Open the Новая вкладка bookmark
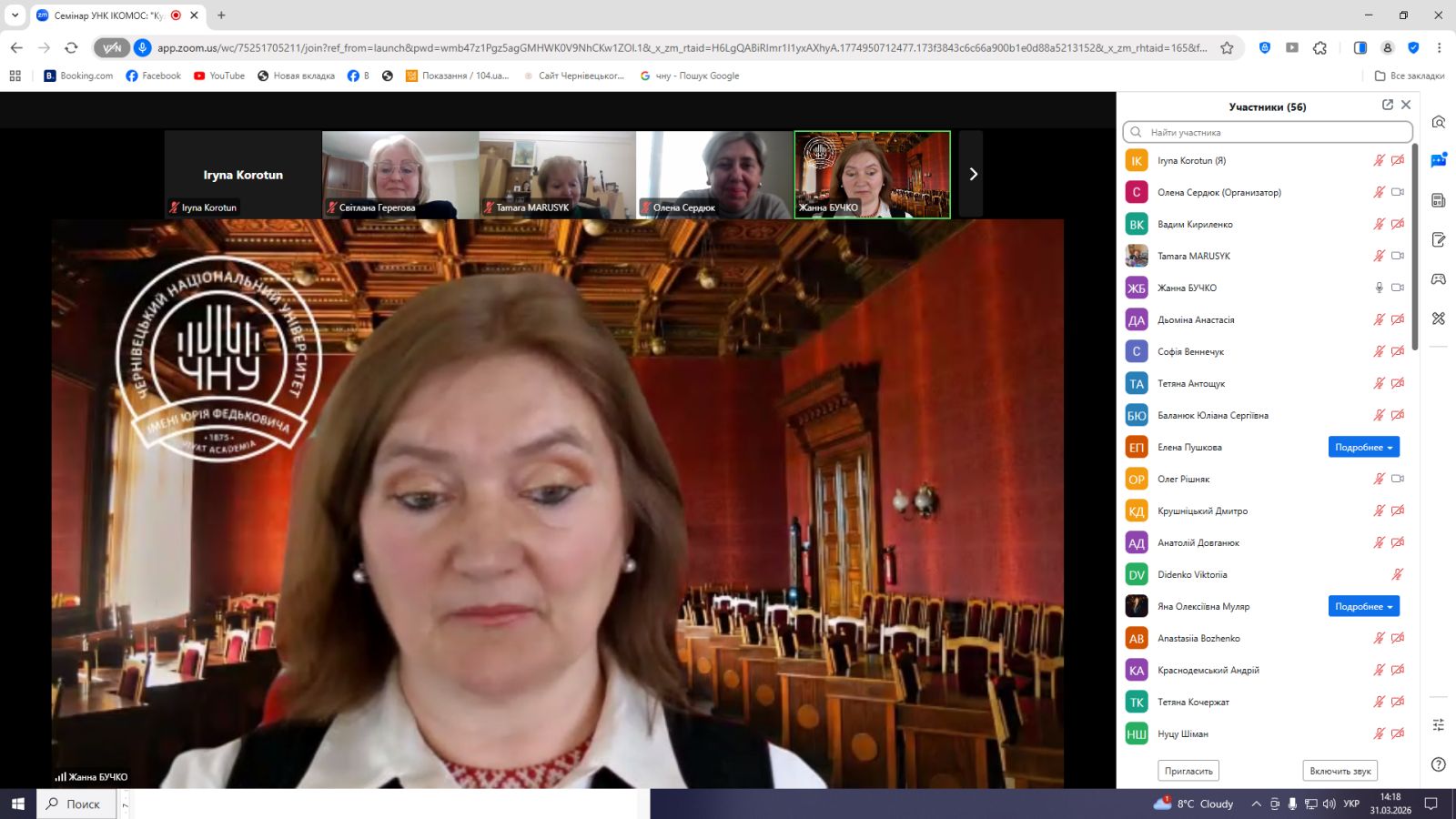This screenshot has height=819, width=1456. [x=296, y=76]
